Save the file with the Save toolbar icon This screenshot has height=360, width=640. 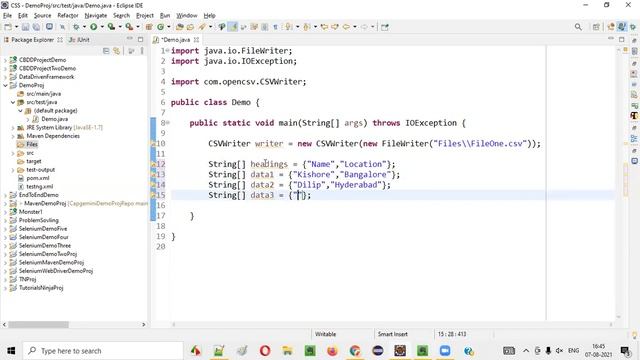click(x=26, y=27)
